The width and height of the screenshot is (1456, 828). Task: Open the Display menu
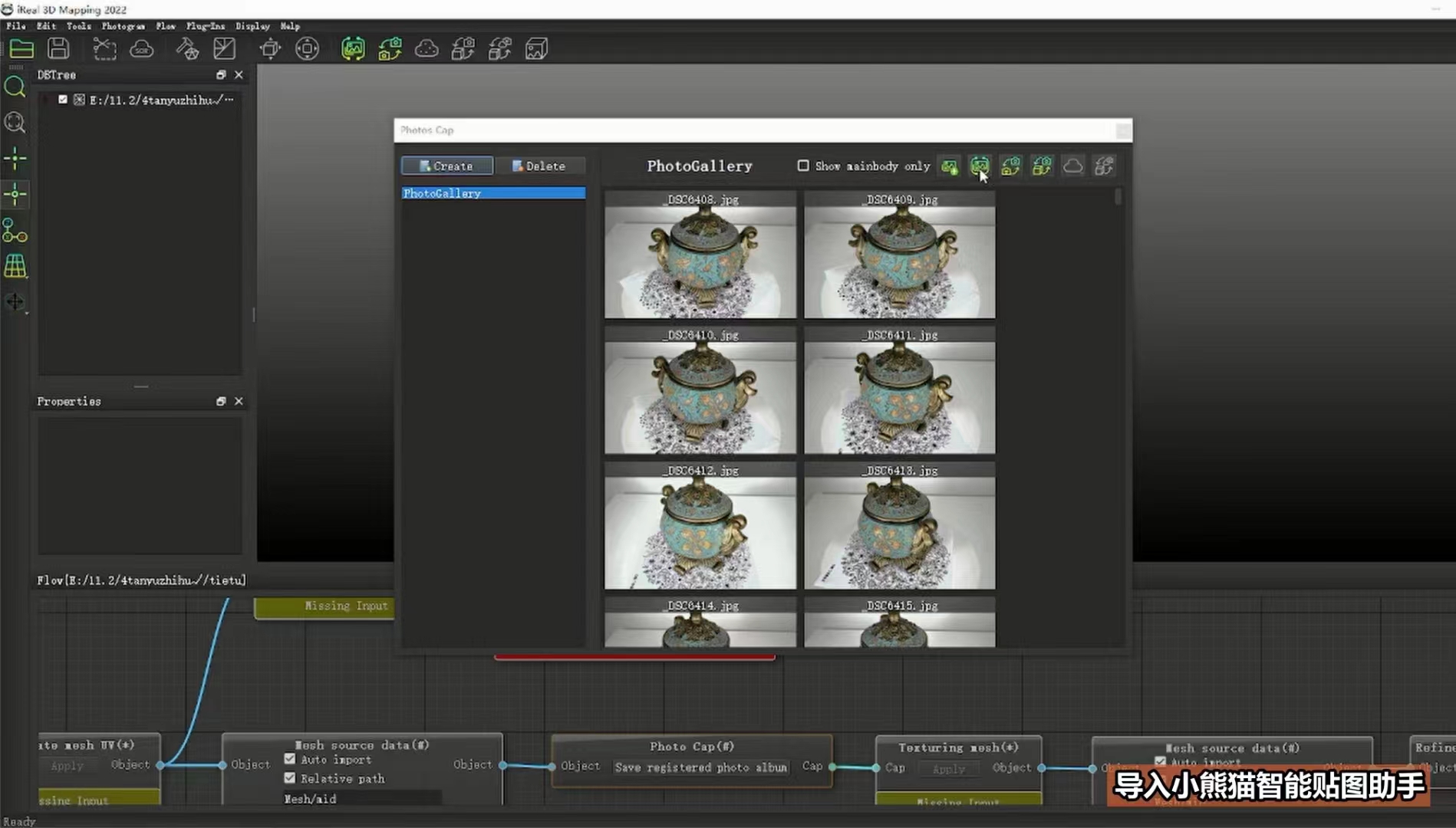(252, 26)
